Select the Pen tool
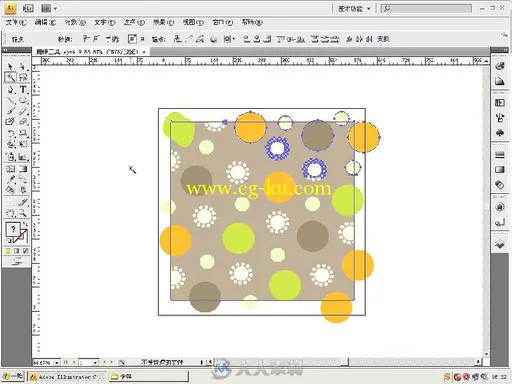 (10, 89)
